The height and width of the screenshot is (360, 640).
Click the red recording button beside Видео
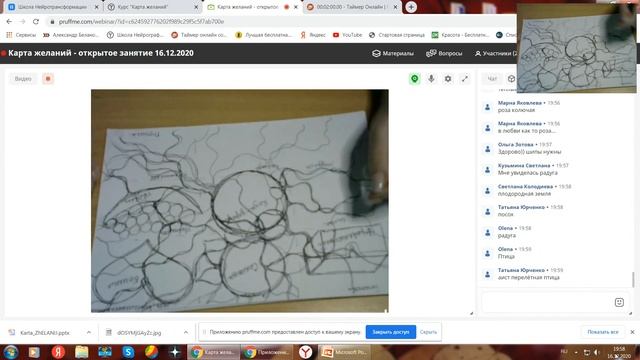click(x=48, y=79)
